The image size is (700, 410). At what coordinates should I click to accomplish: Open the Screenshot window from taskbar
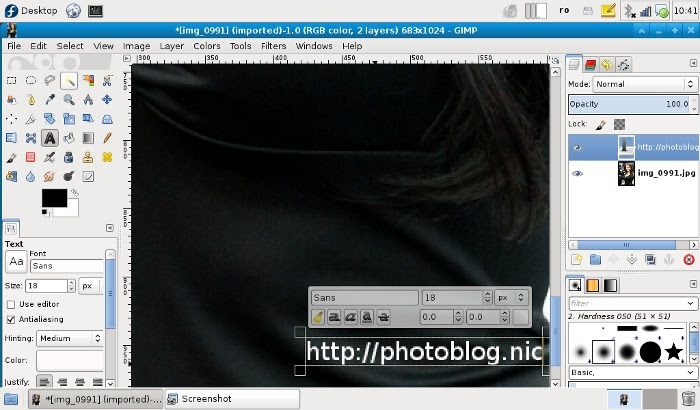click(232, 399)
